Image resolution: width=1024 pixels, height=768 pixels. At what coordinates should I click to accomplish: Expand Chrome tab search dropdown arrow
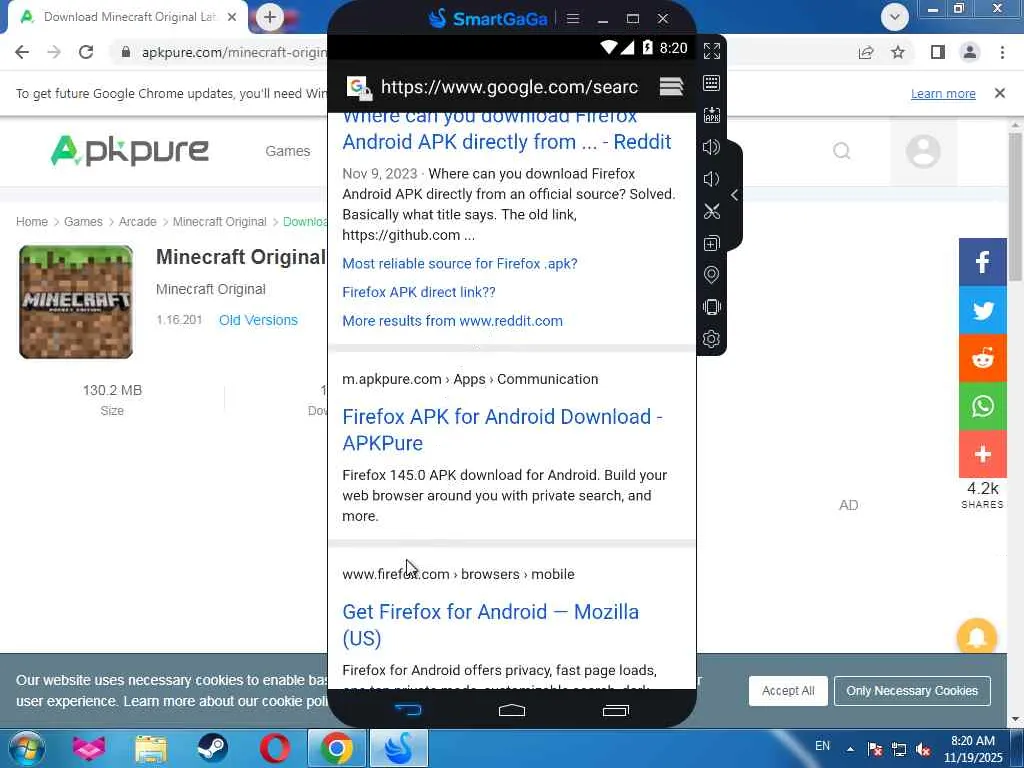pyautogui.click(x=895, y=17)
